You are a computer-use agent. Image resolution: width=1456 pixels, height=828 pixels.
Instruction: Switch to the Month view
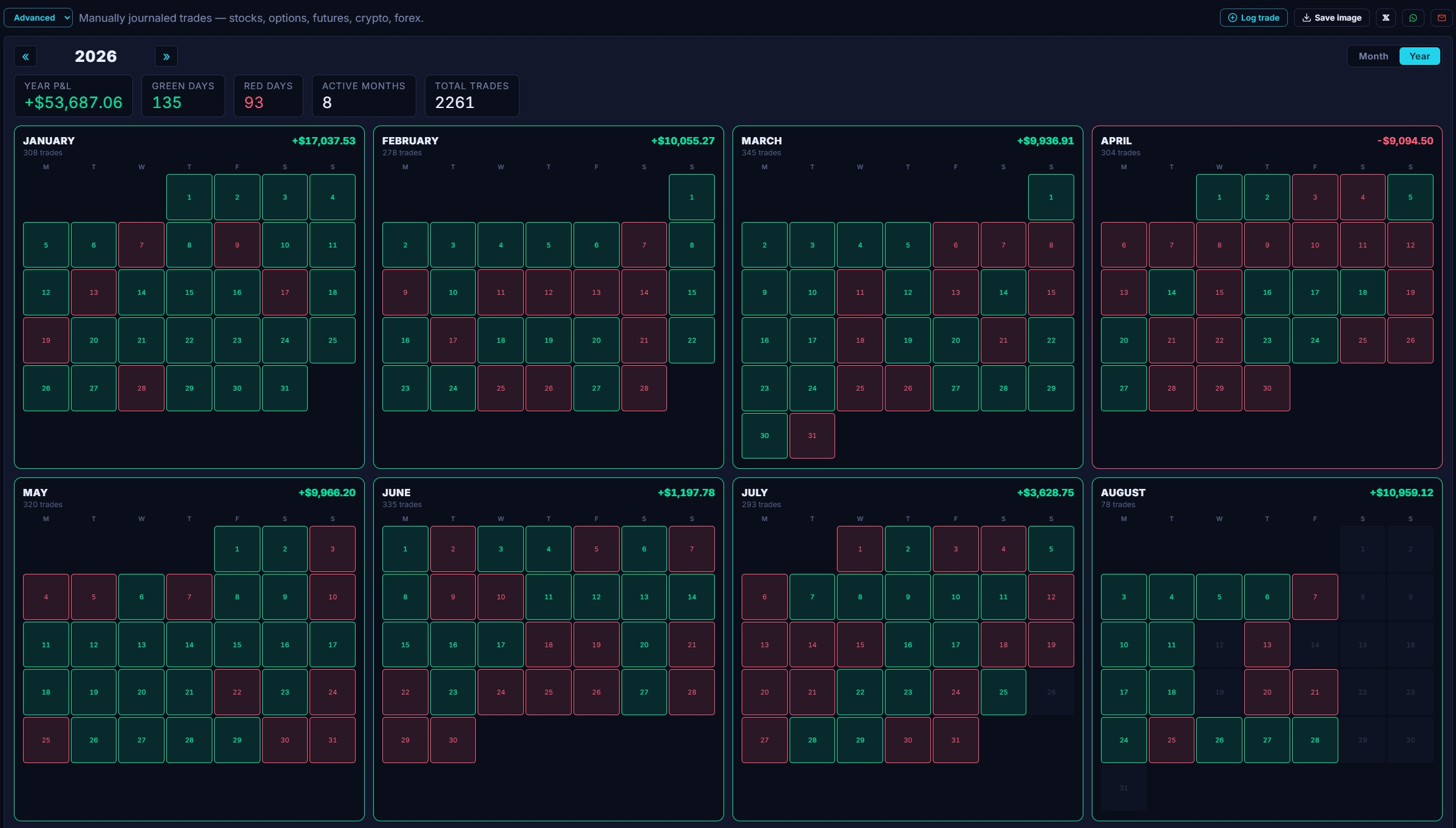(x=1373, y=56)
